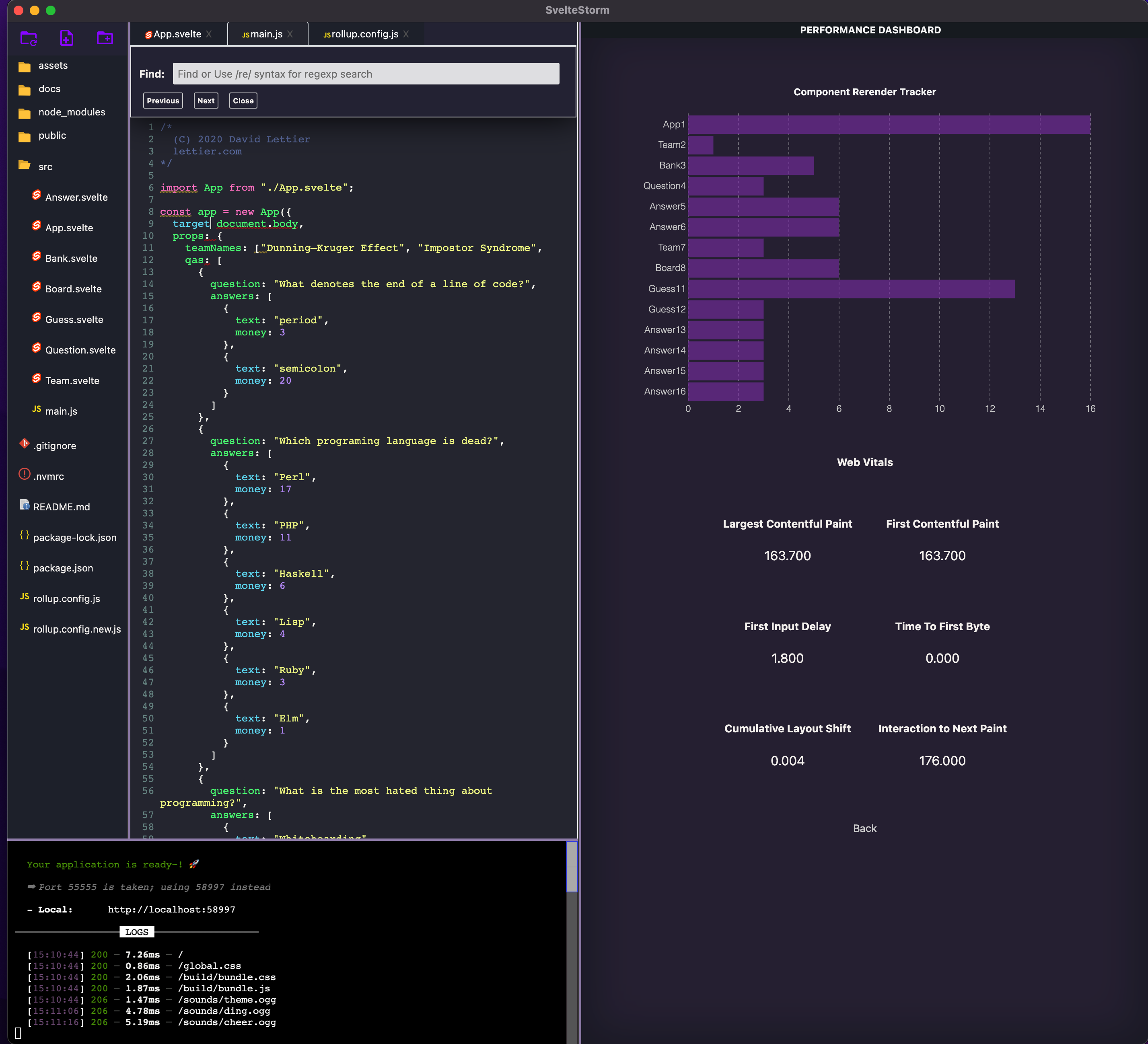Click Back on the performance dashboard
The height and width of the screenshot is (1044, 1148).
coord(864,828)
